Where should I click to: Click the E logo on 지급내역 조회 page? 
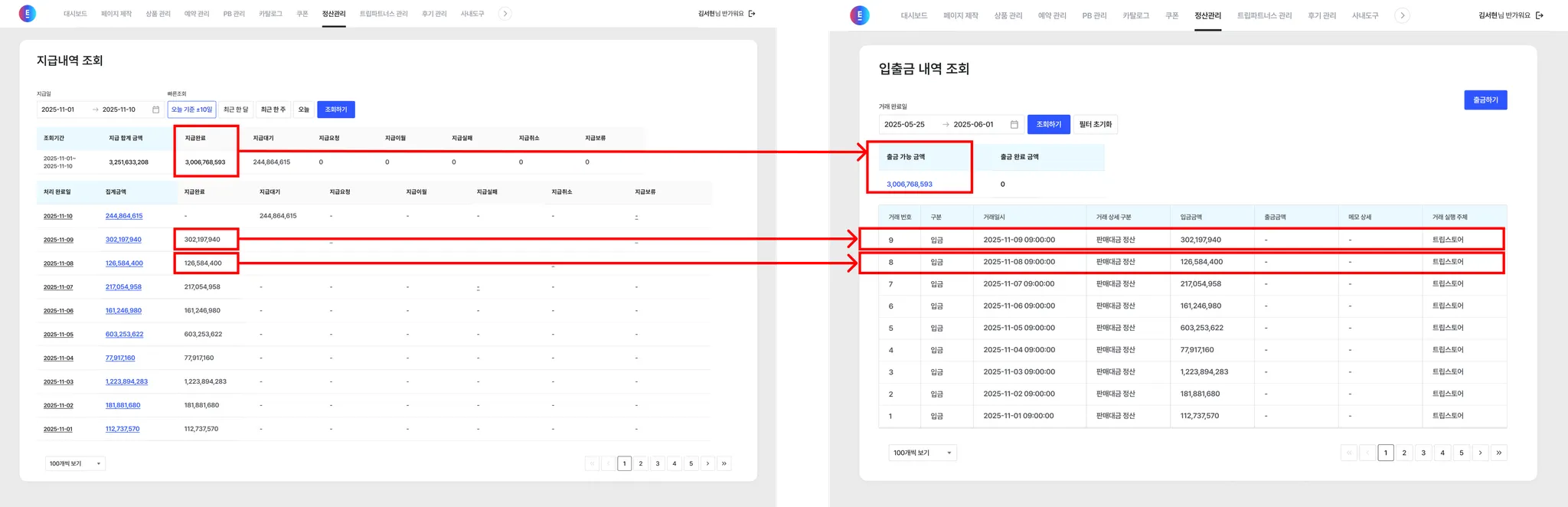[28, 13]
